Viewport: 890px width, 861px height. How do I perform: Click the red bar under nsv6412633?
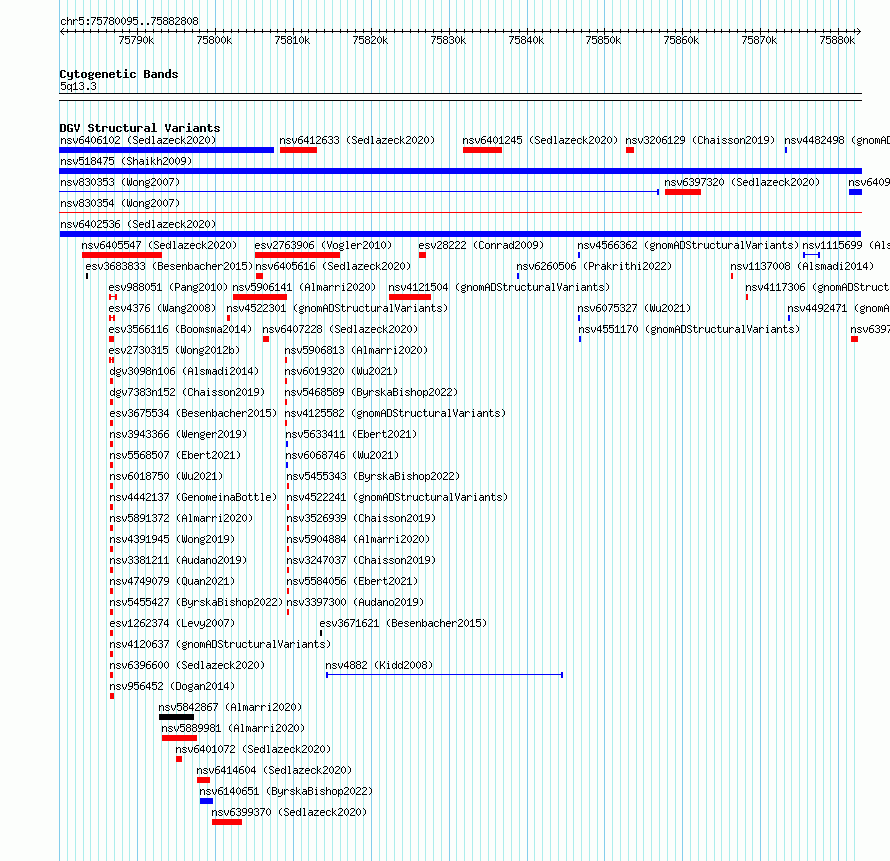click(298, 150)
